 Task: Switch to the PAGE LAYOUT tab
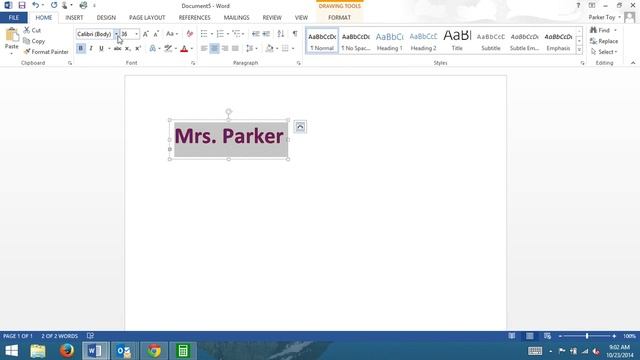(147, 18)
